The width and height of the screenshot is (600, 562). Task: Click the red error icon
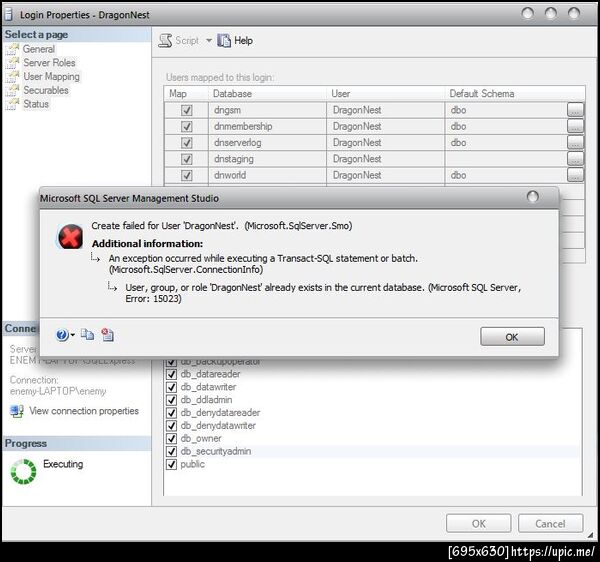[x=70, y=237]
